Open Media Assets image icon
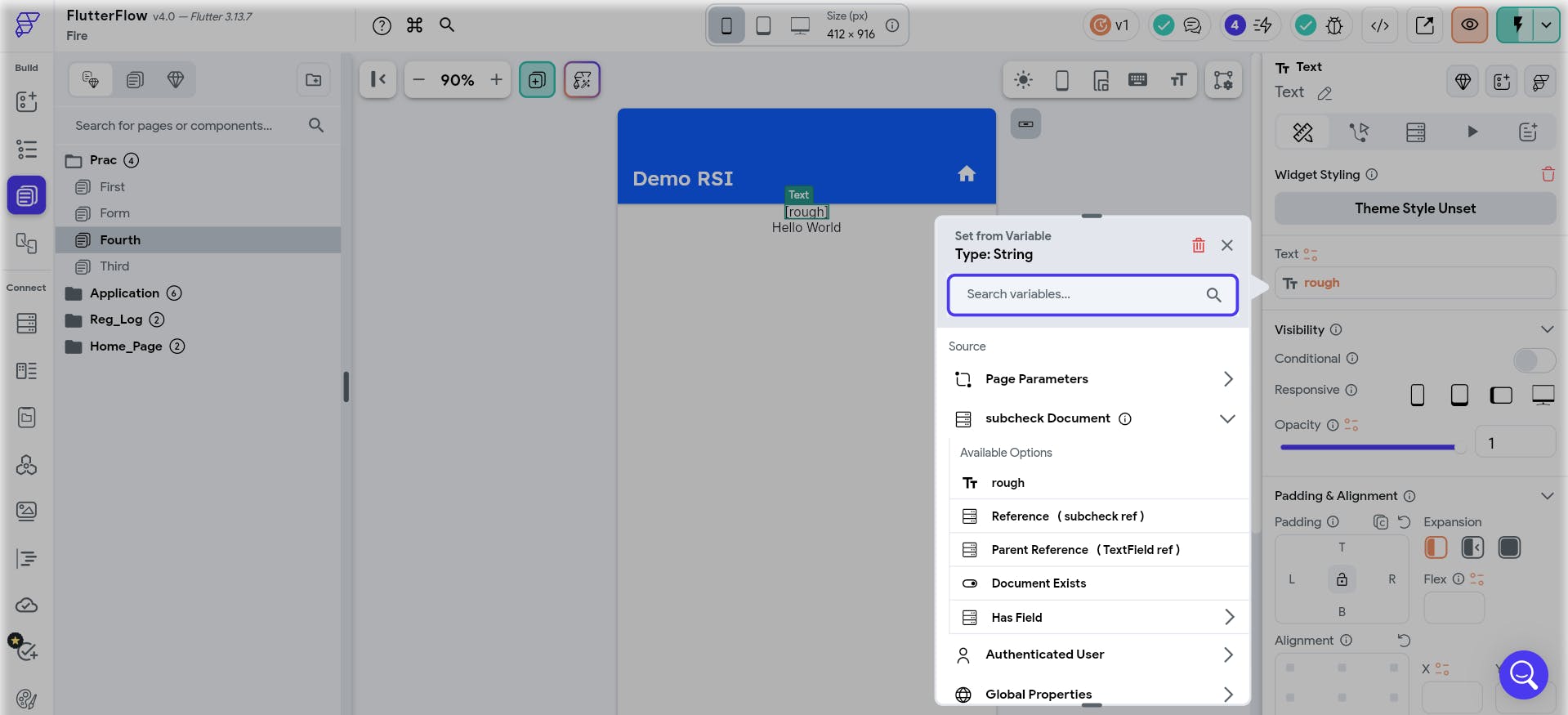 tap(26, 511)
